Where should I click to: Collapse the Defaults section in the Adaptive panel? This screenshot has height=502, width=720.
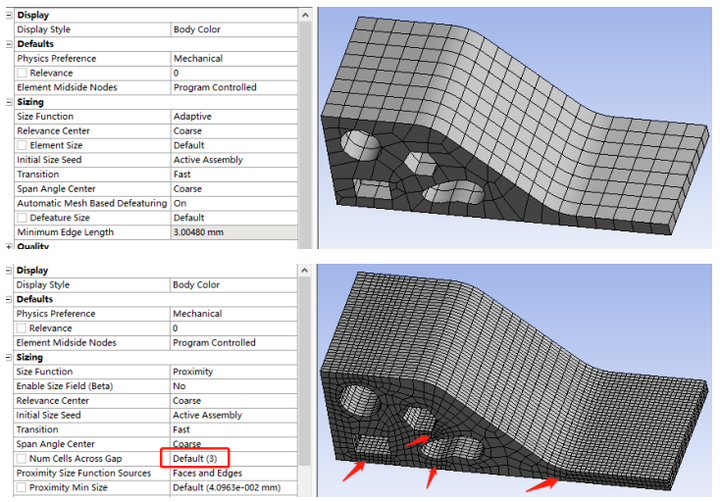9,44
